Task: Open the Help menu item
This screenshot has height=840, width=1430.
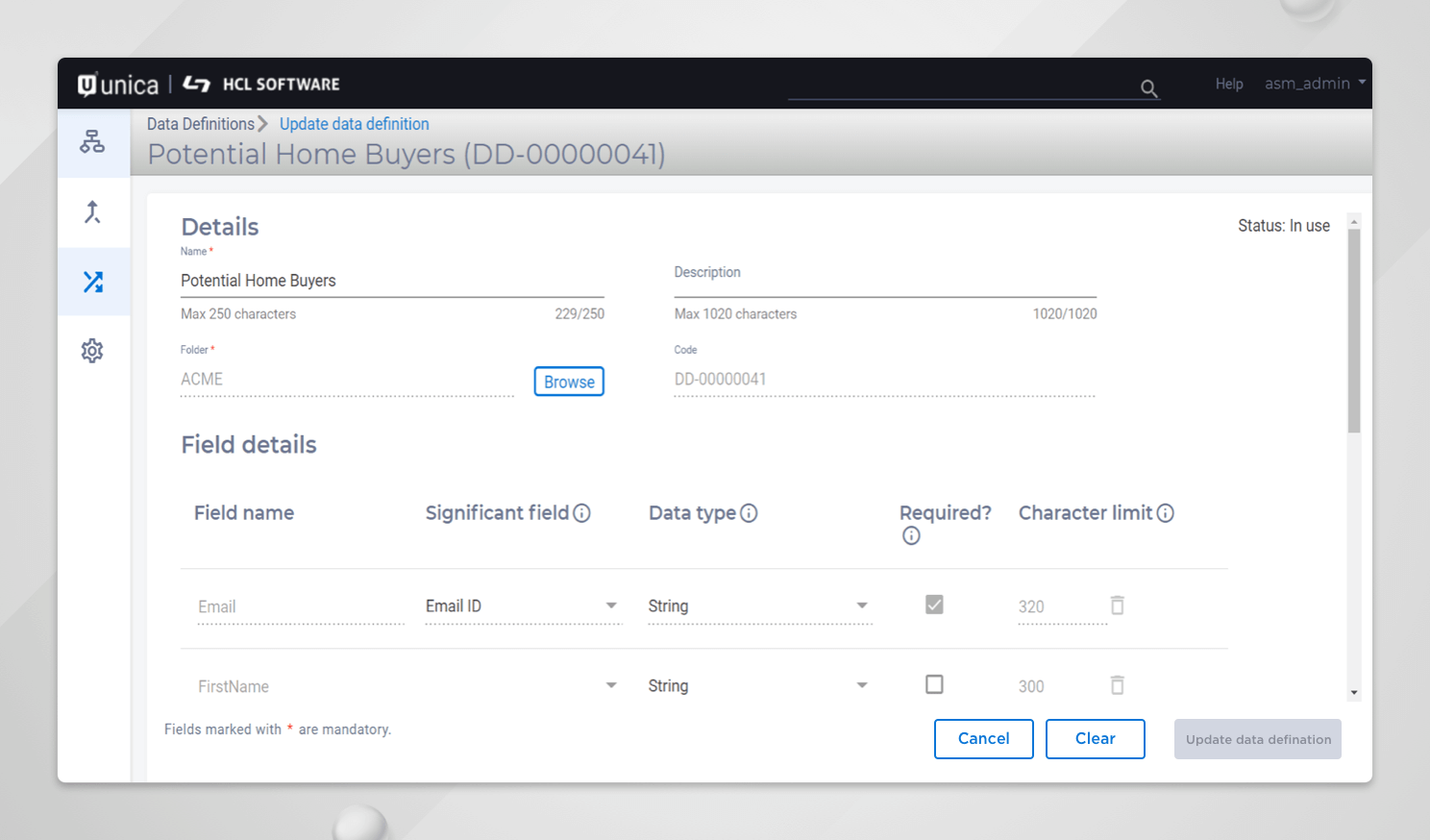Action: [x=1228, y=84]
